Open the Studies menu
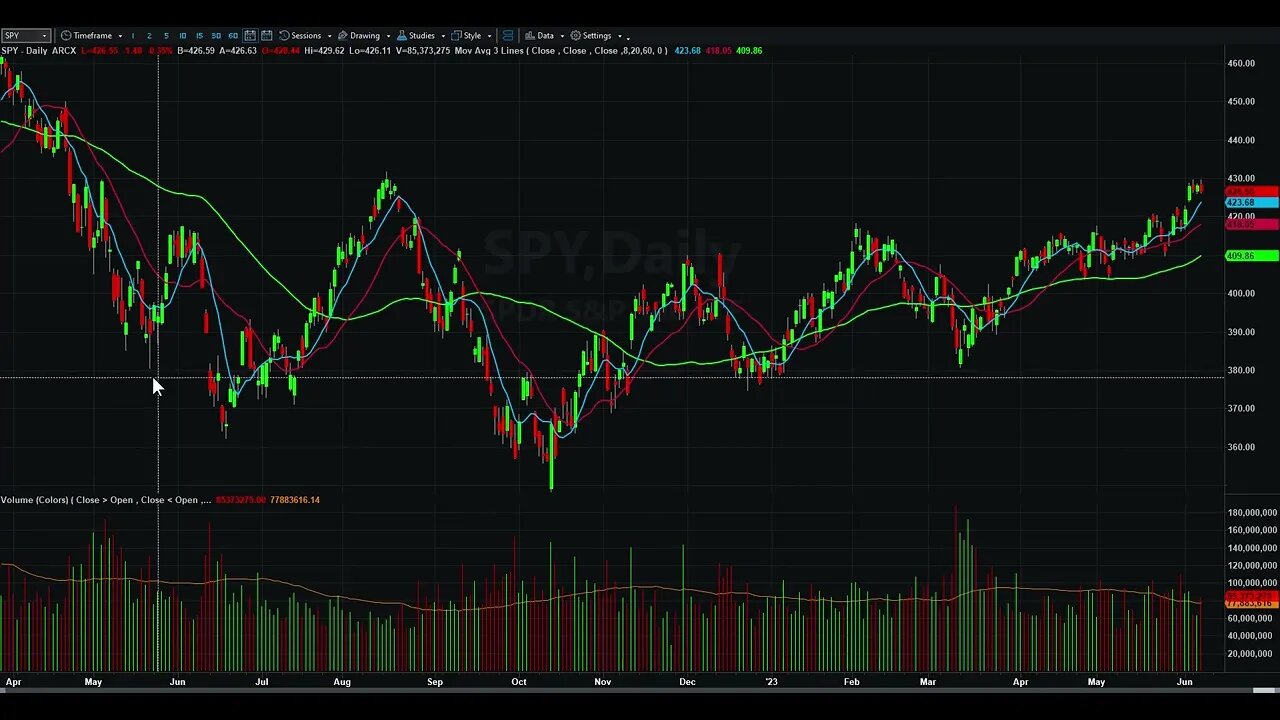This screenshot has width=1280, height=720. (x=416, y=35)
